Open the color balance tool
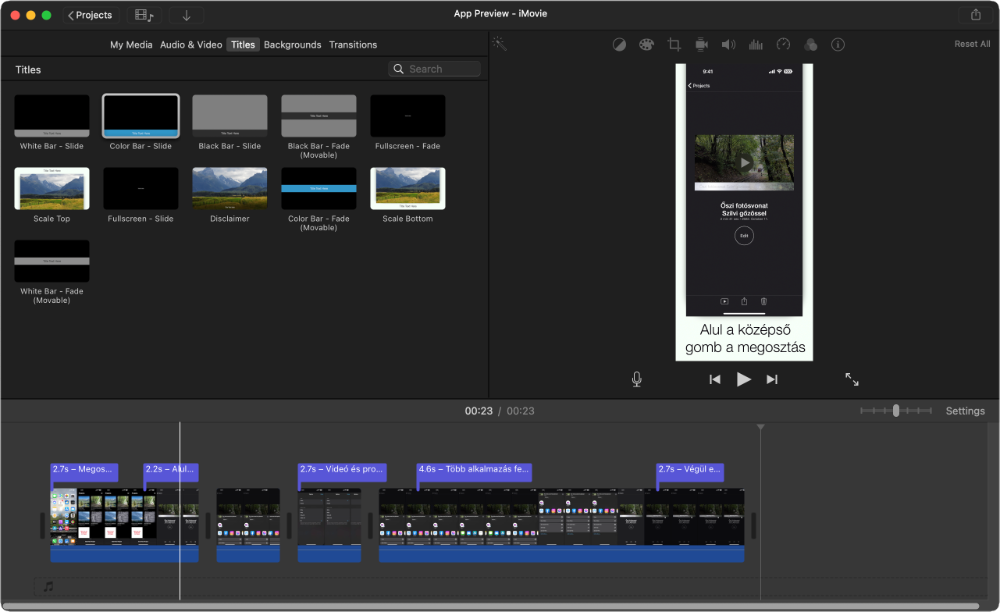Screen dimensions: 1000x612 coord(619,45)
